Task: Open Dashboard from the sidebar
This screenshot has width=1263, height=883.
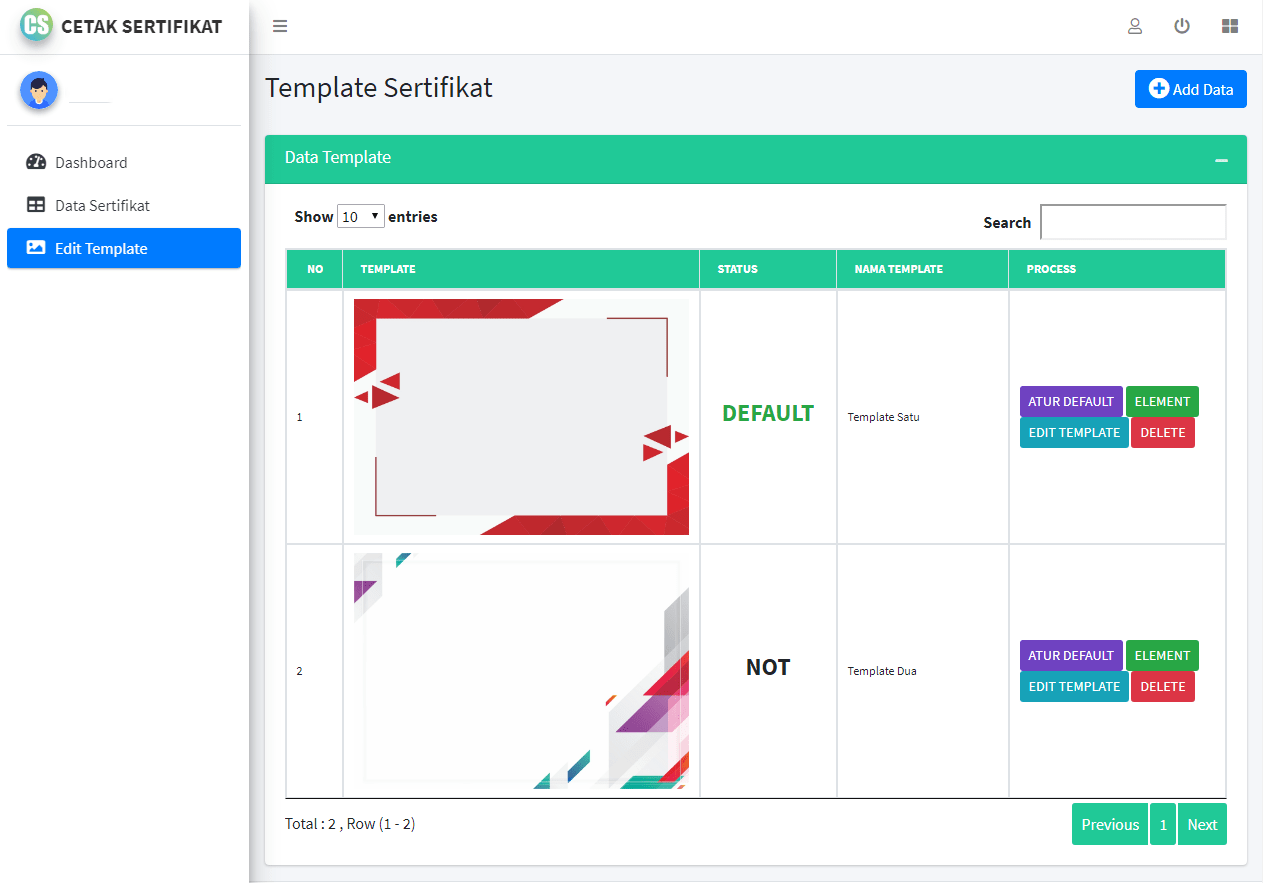Action: (91, 162)
